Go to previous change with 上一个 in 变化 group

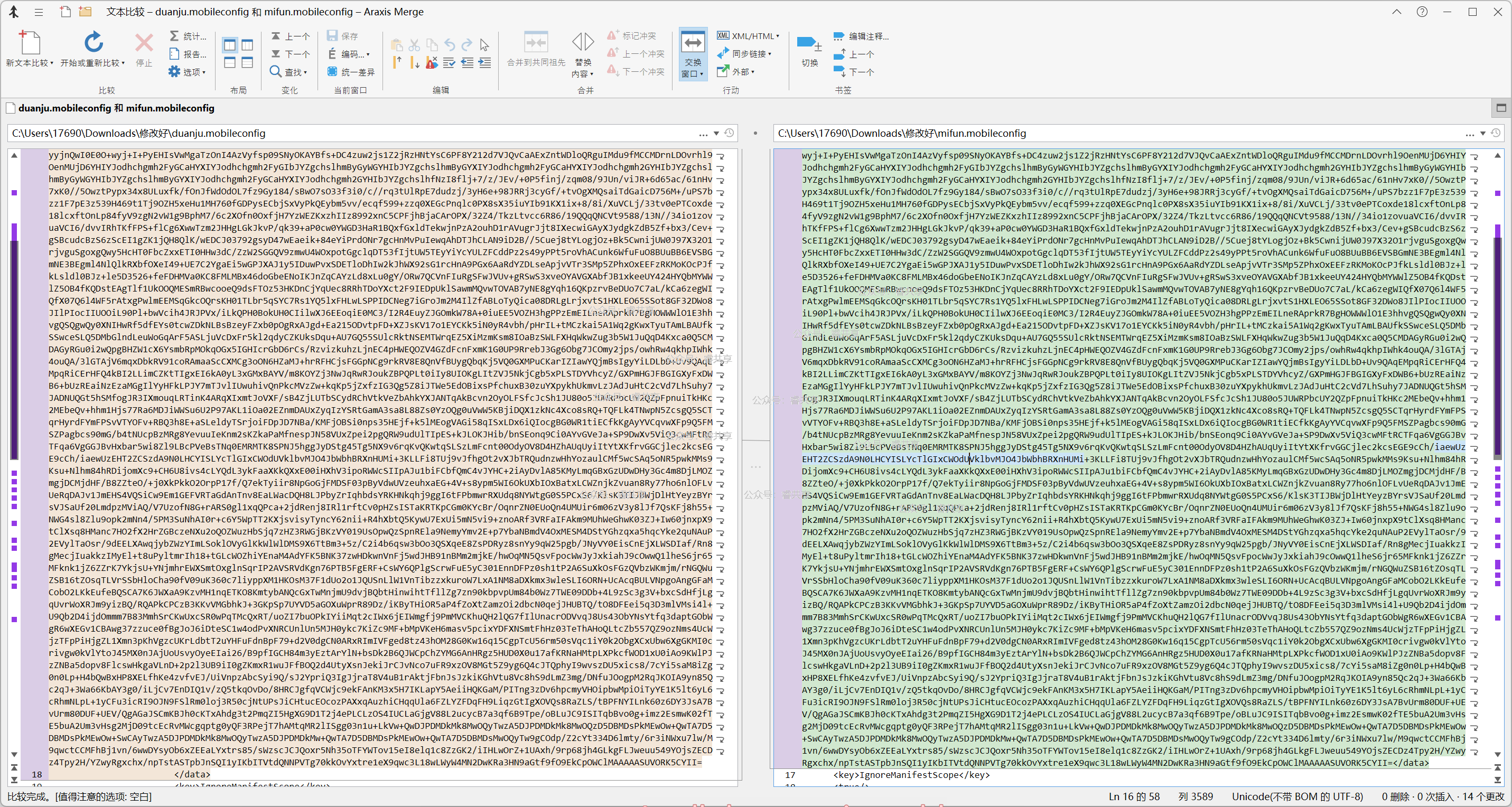291,36
